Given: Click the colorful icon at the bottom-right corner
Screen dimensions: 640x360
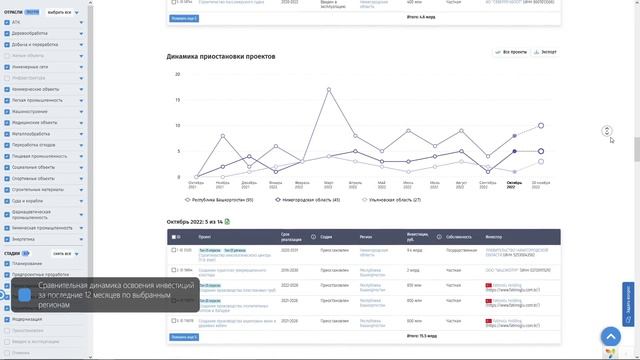Looking at the screenshot, I should 610,353.
